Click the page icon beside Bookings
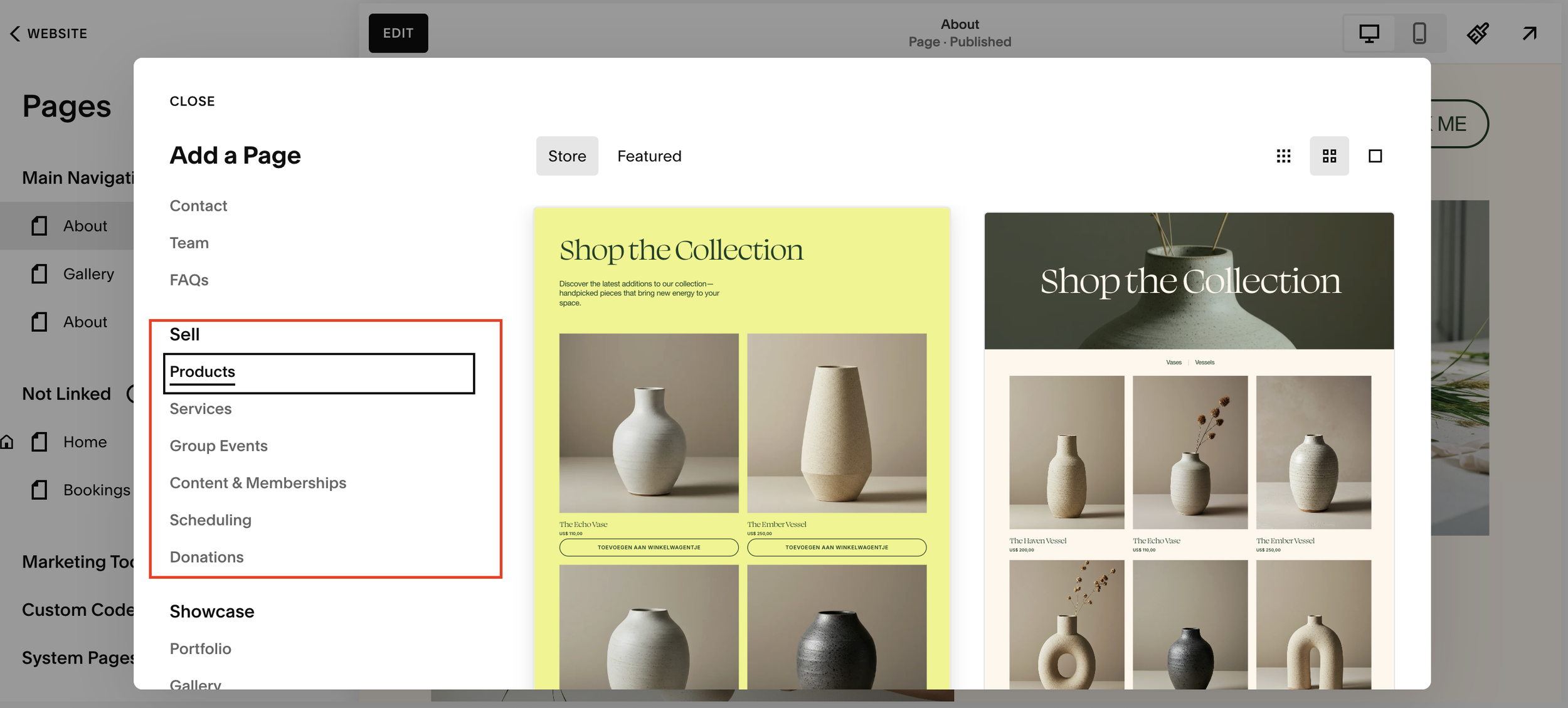The height and width of the screenshot is (708, 1568). (x=39, y=490)
